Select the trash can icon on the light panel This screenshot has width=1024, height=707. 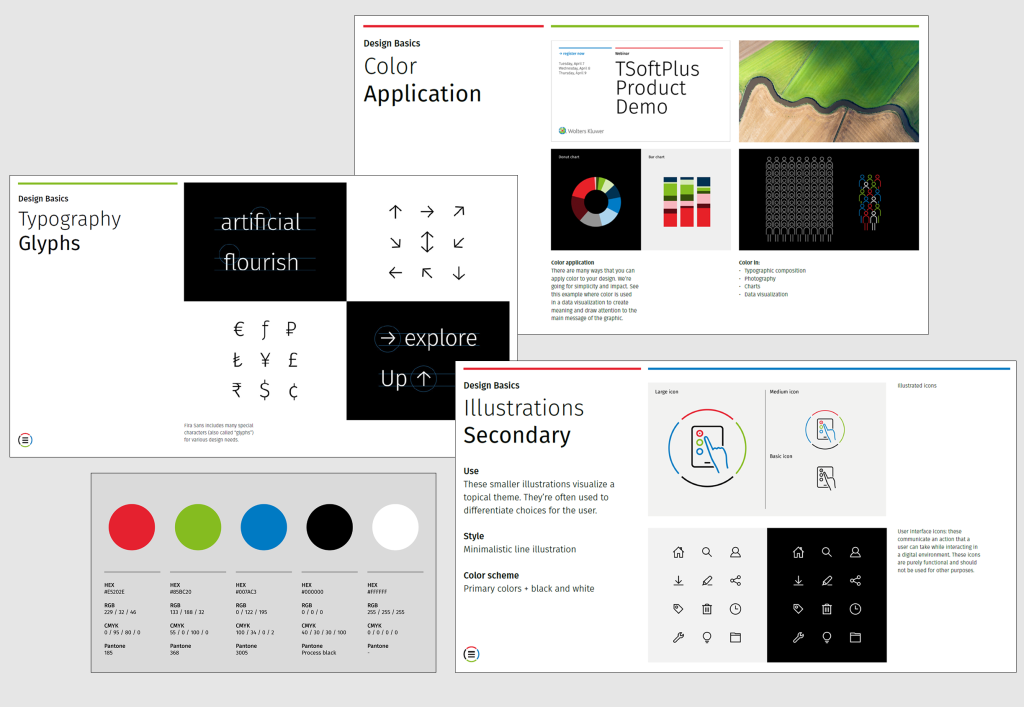pyautogui.click(x=707, y=609)
